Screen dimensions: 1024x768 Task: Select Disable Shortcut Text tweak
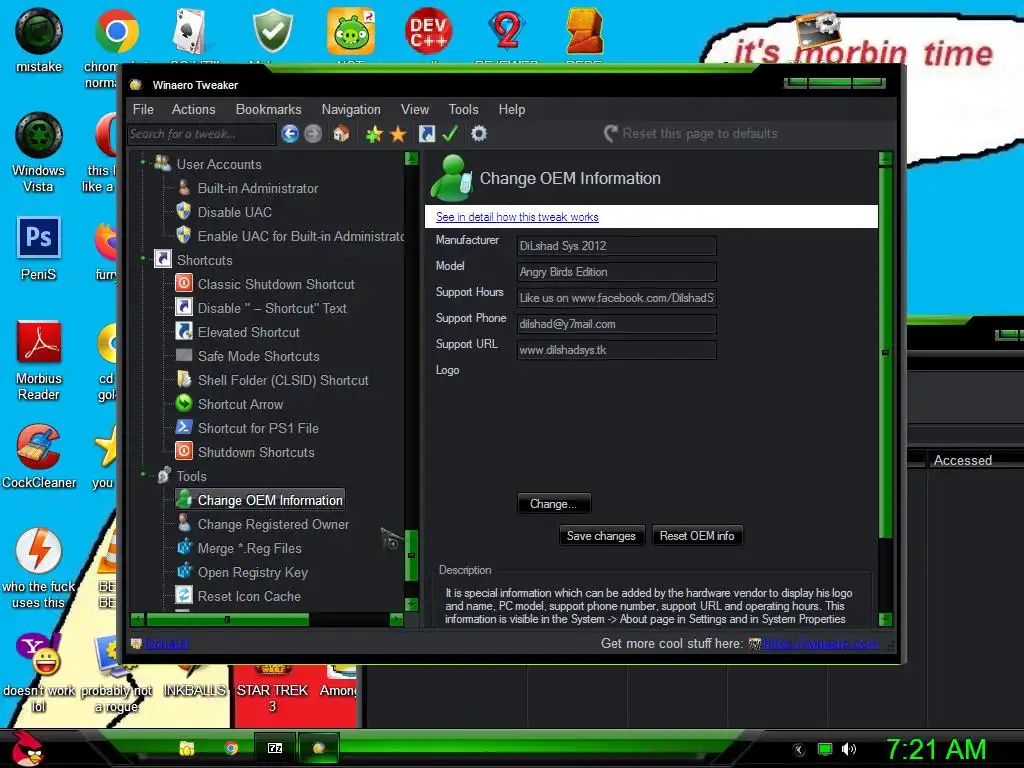272,308
